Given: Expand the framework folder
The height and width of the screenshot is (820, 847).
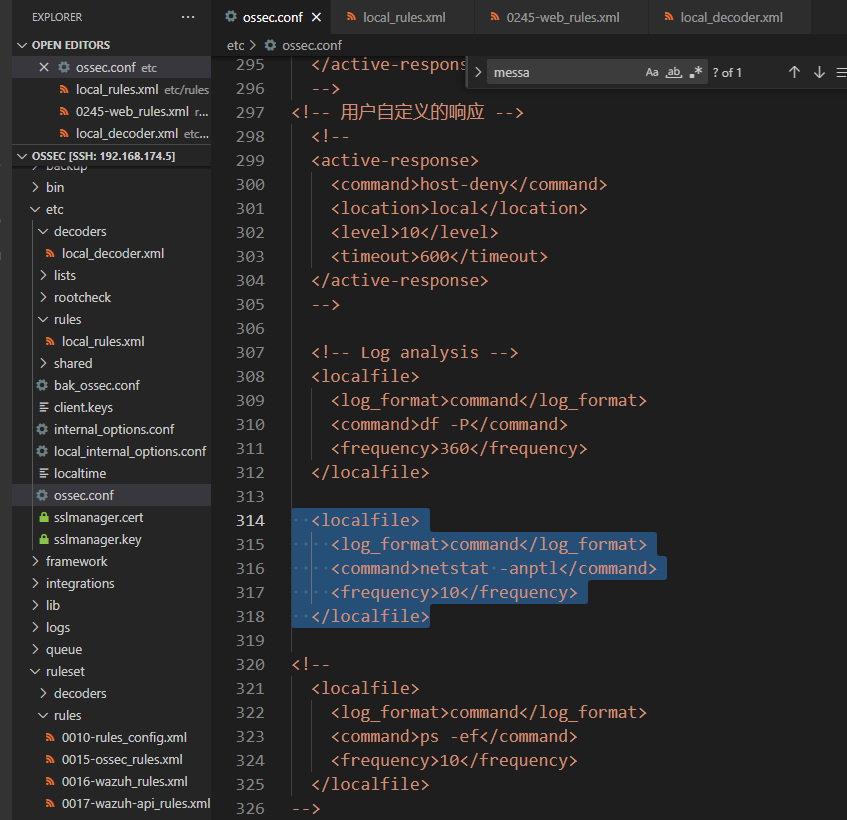Looking at the screenshot, I should pos(111,562).
